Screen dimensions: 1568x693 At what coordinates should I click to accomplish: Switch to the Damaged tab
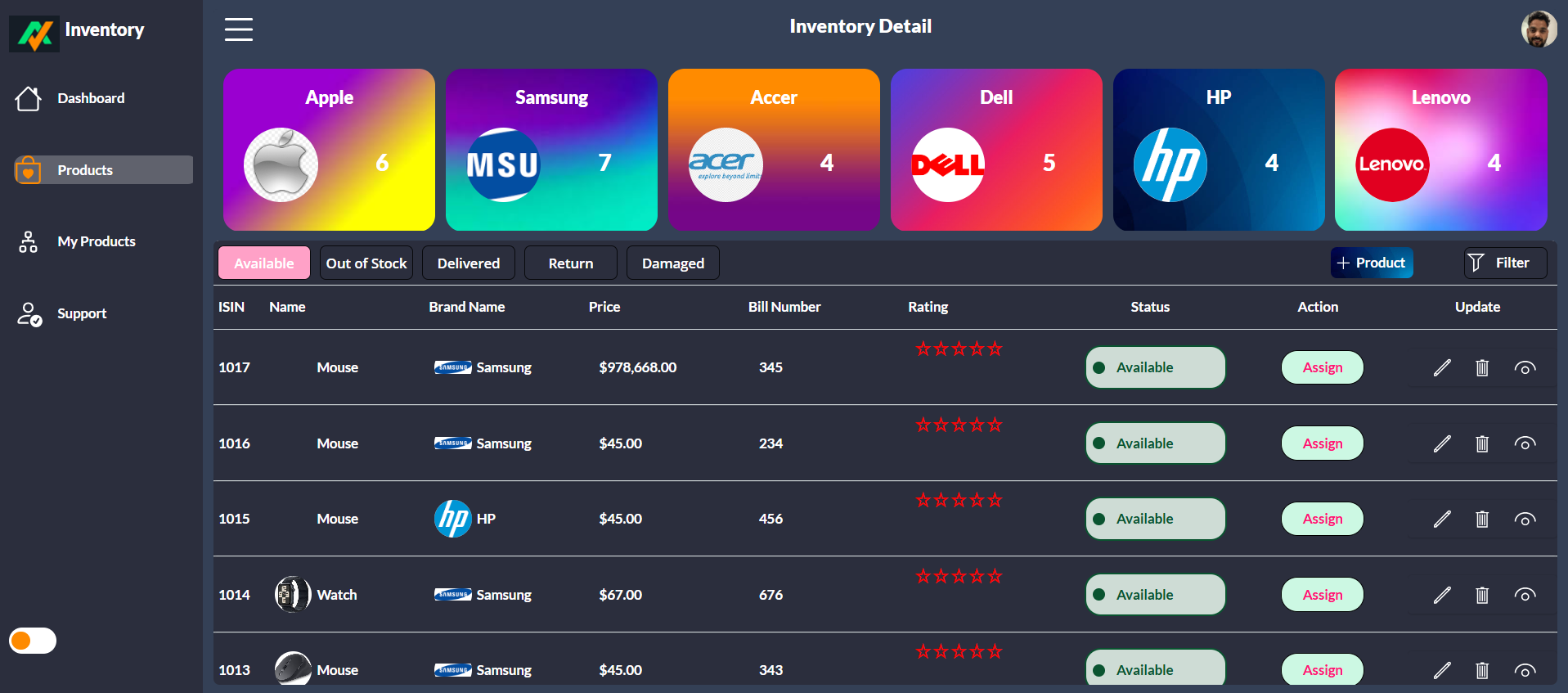point(672,263)
